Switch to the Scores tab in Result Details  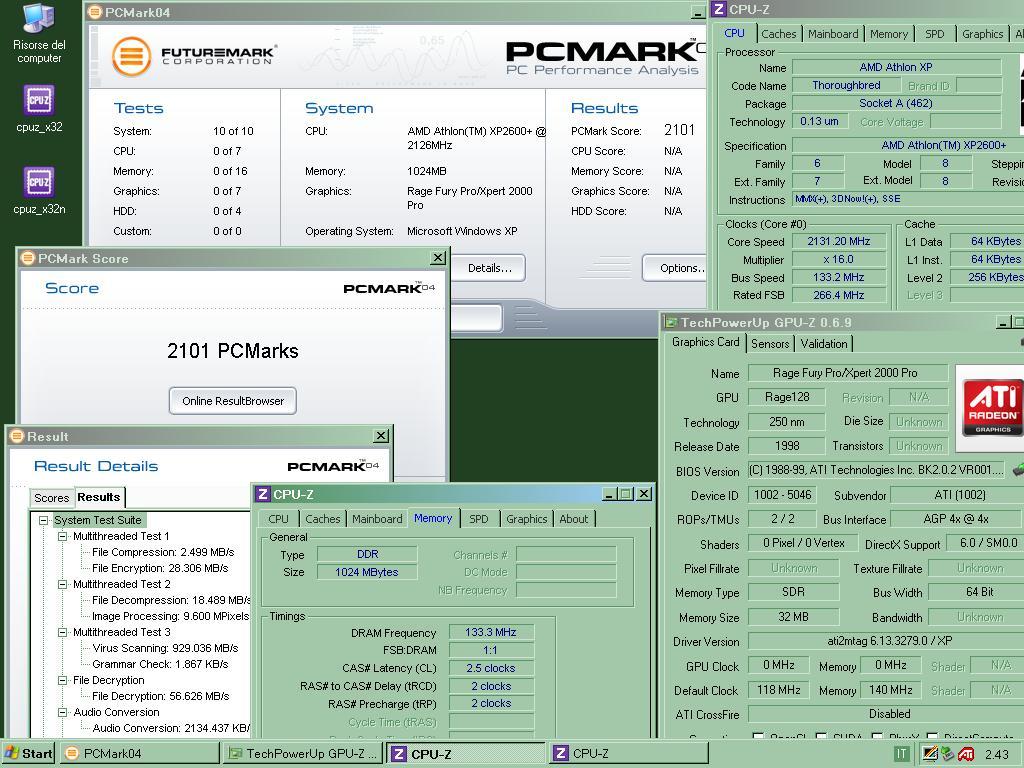click(x=51, y=498)
